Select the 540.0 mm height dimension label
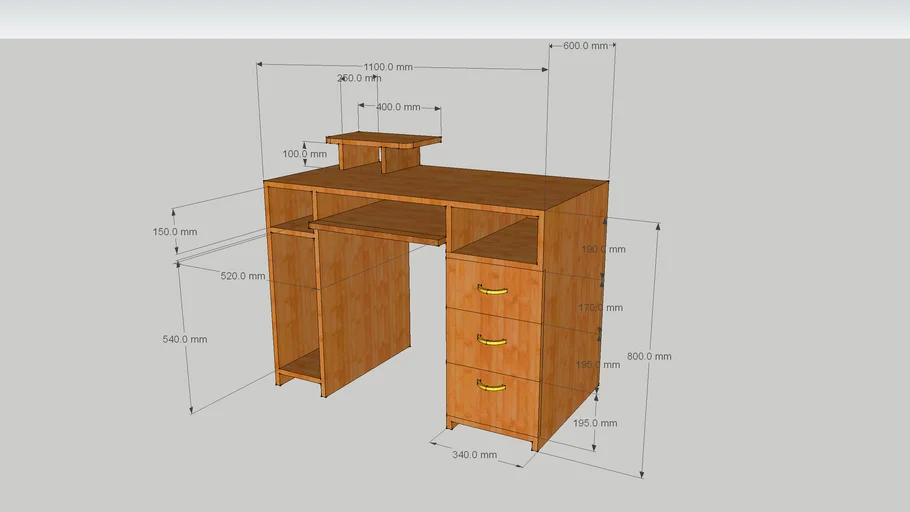This screenshot has width=910, height=512. (184, 339)
